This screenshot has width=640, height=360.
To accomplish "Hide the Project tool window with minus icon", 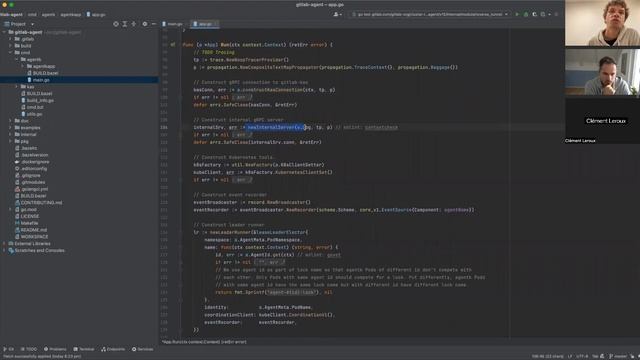I will point(153,24).
